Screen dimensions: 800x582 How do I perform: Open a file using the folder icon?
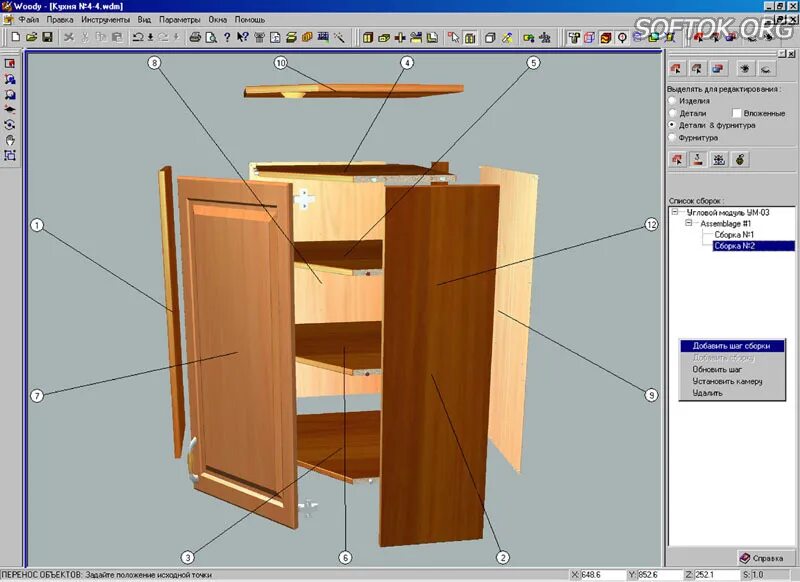click(x=32, y=37)
